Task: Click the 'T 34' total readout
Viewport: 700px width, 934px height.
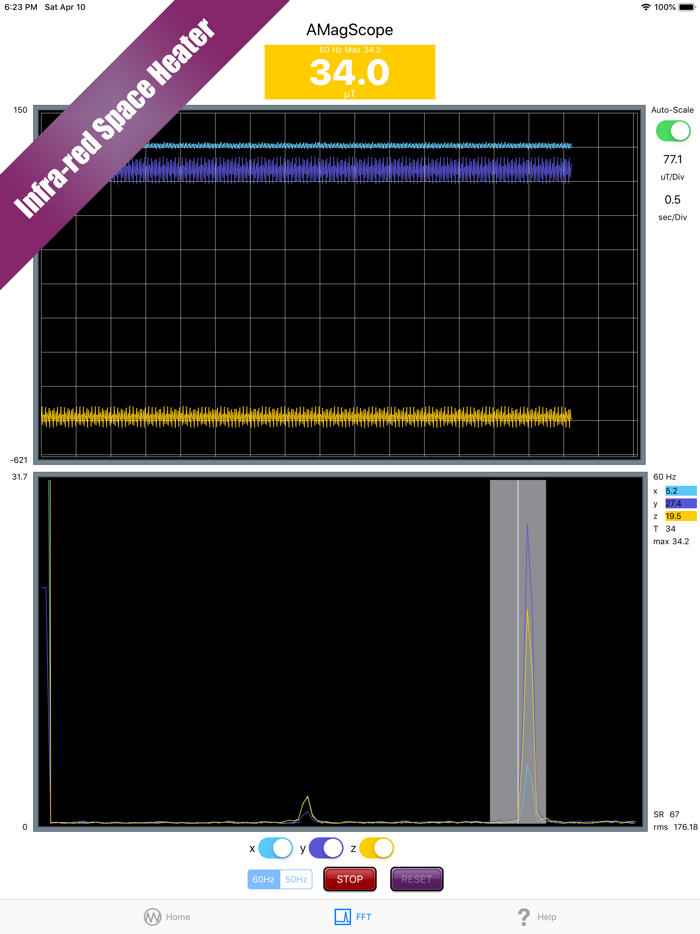Action: tap(664, 529)
